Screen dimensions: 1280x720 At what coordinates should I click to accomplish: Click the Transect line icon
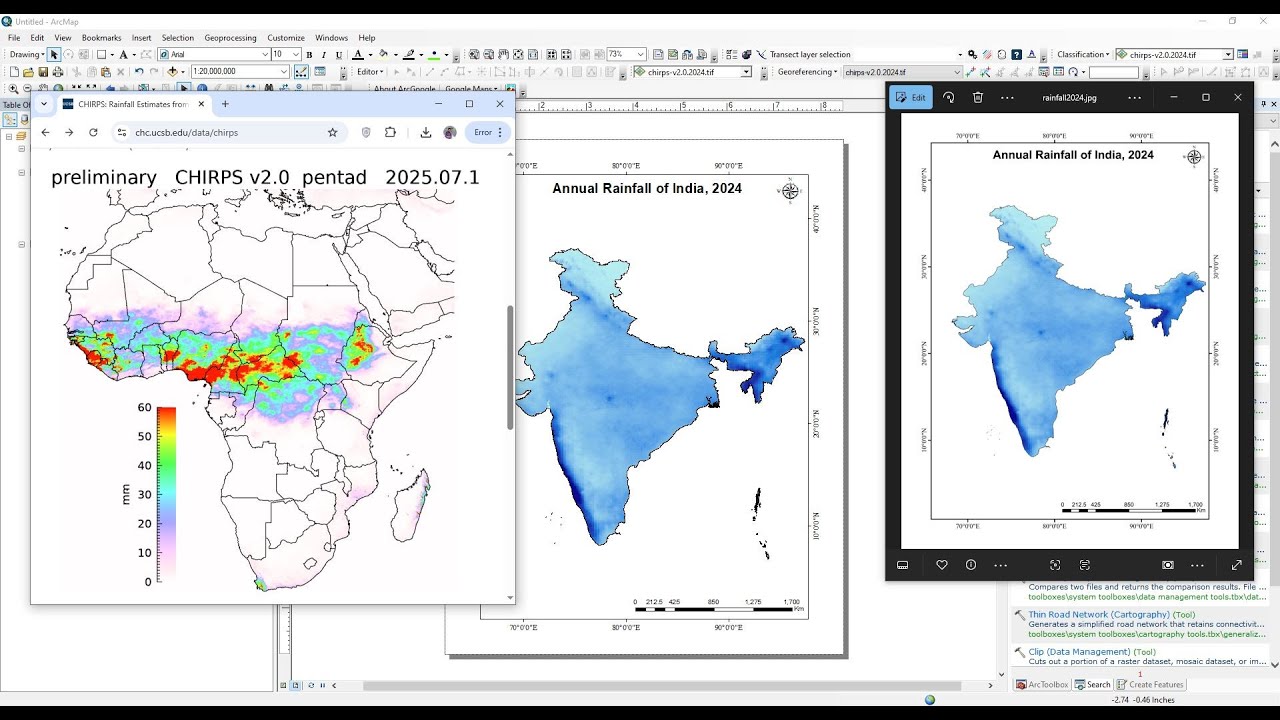[760, 54]
